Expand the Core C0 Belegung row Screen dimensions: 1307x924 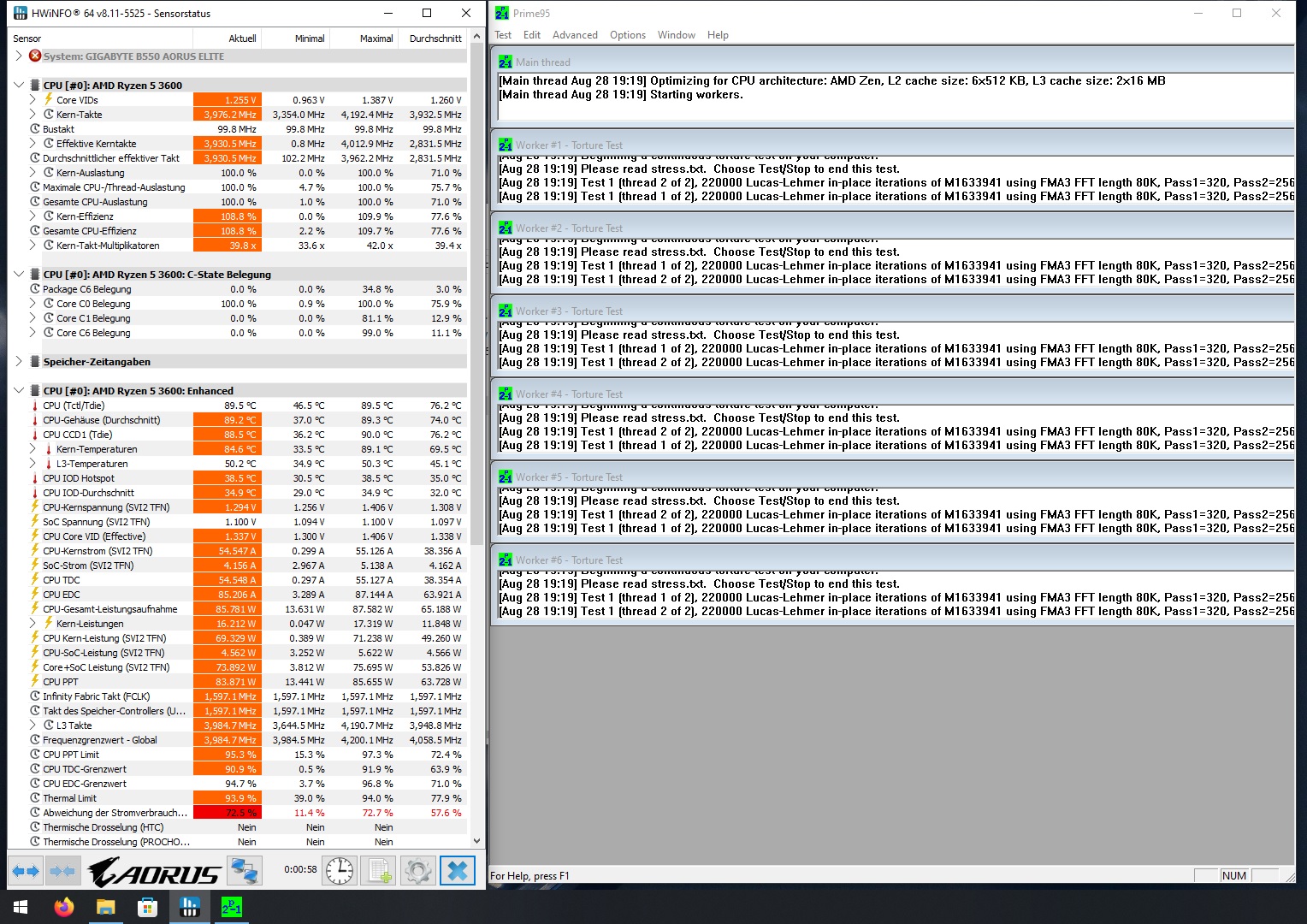point(33,303)
